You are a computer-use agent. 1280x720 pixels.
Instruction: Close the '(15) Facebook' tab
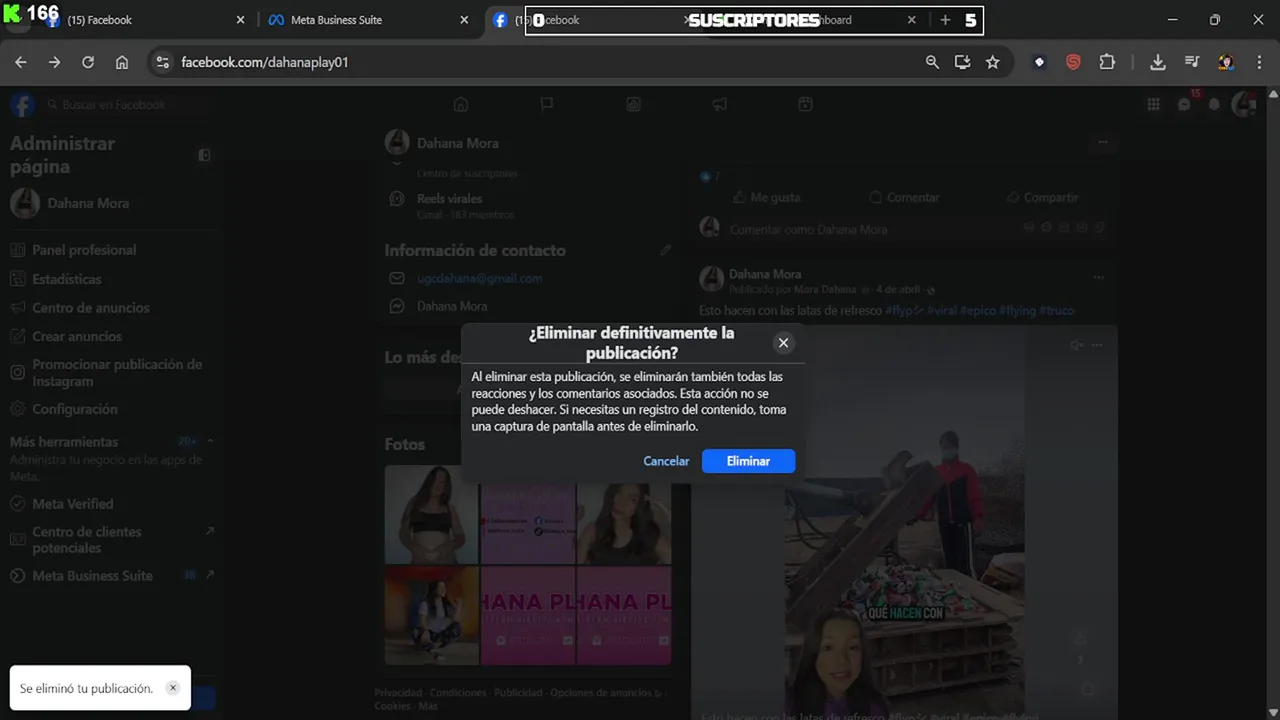(x=240, y=20)
